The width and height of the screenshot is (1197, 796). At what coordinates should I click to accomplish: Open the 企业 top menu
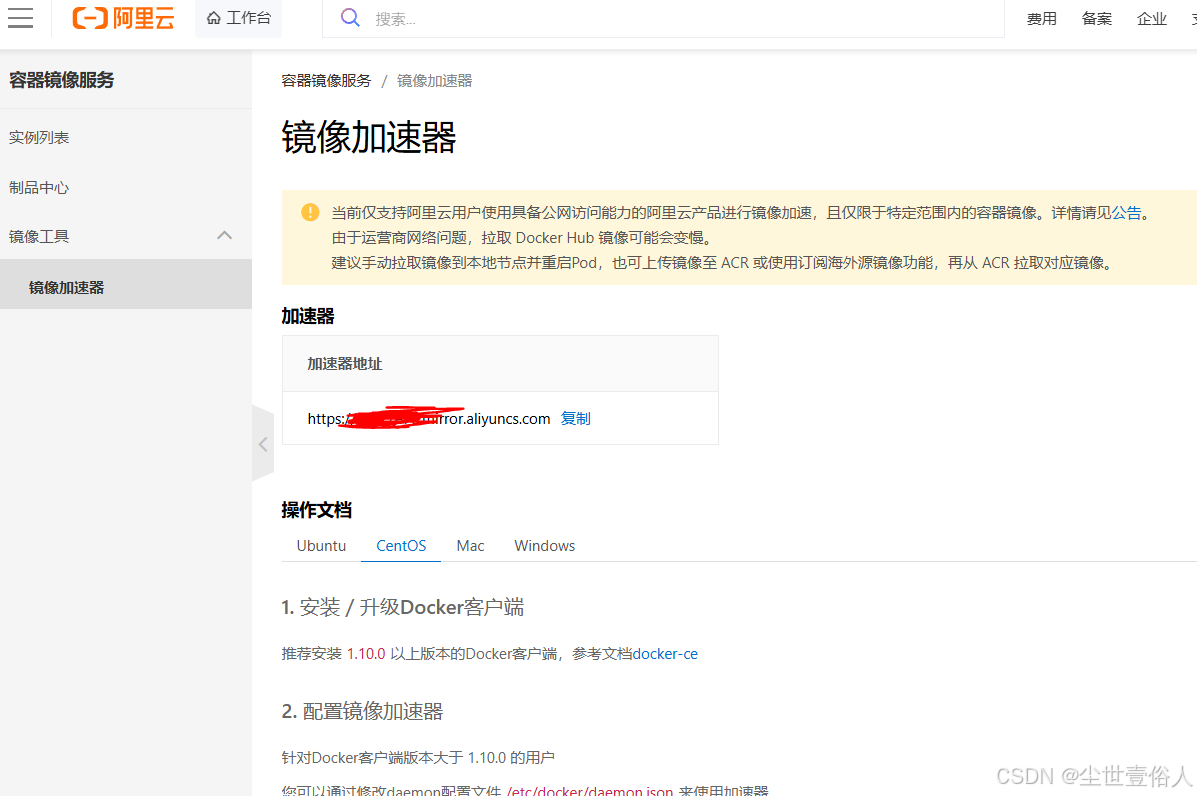click(x=1151, y=19)
